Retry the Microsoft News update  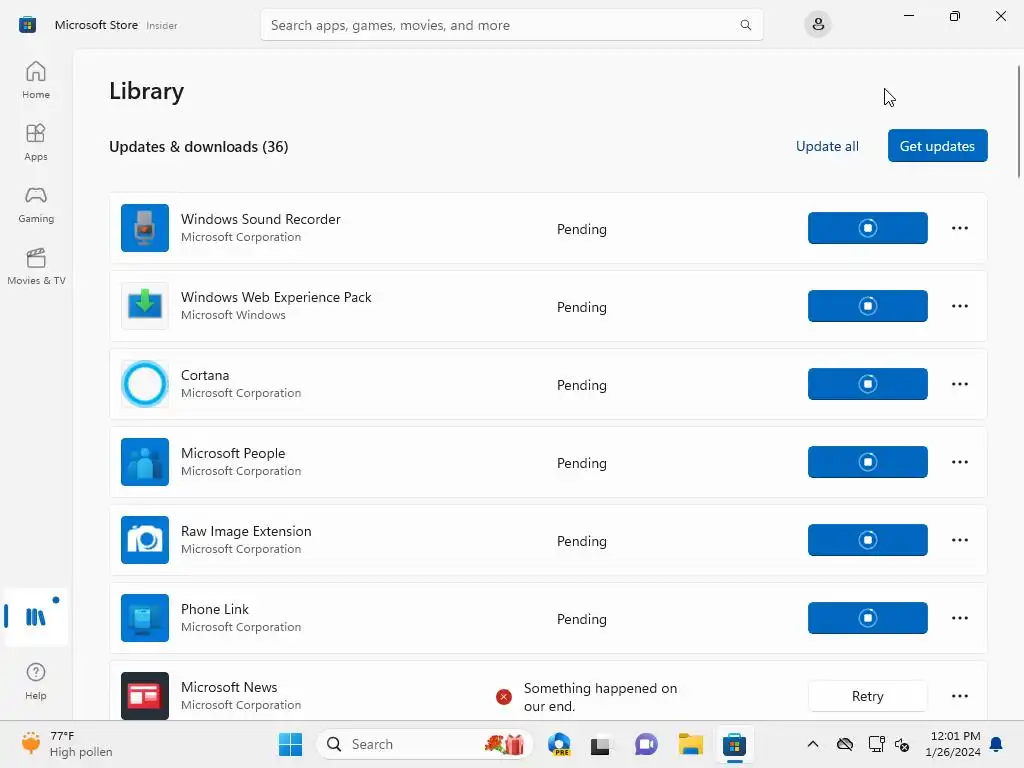coord(867,696)
